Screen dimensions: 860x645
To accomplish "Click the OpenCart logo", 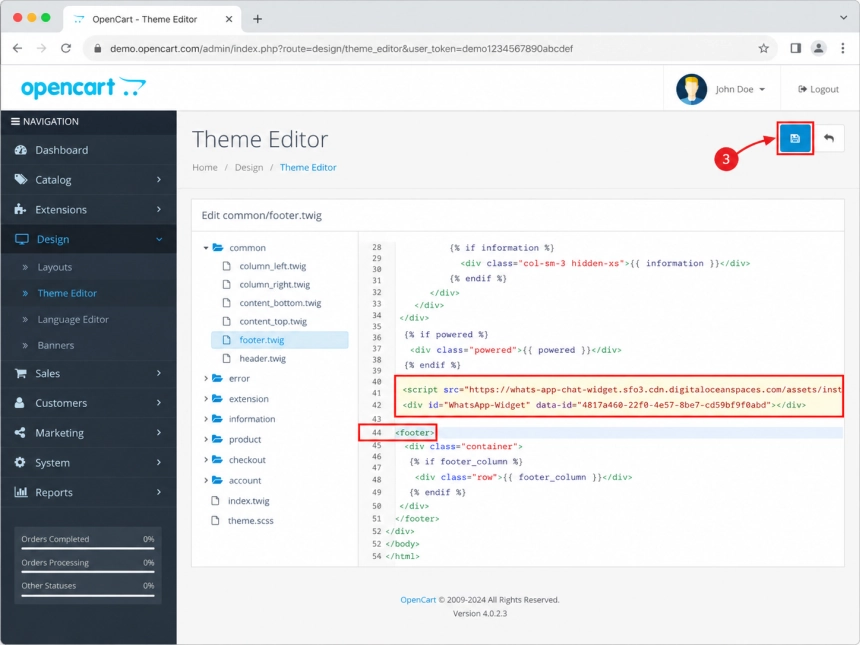I will coord(83,88).
